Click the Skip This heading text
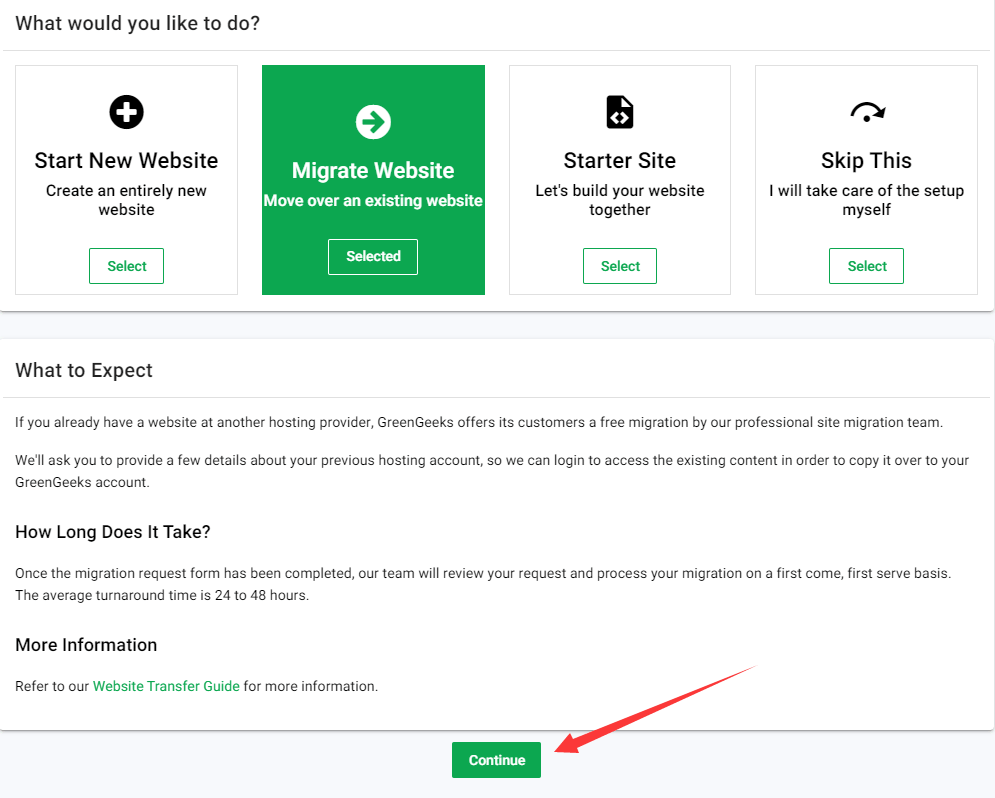The width and height of the screenshot is (995, 798). pyautogui.click(x=866, y=160)
